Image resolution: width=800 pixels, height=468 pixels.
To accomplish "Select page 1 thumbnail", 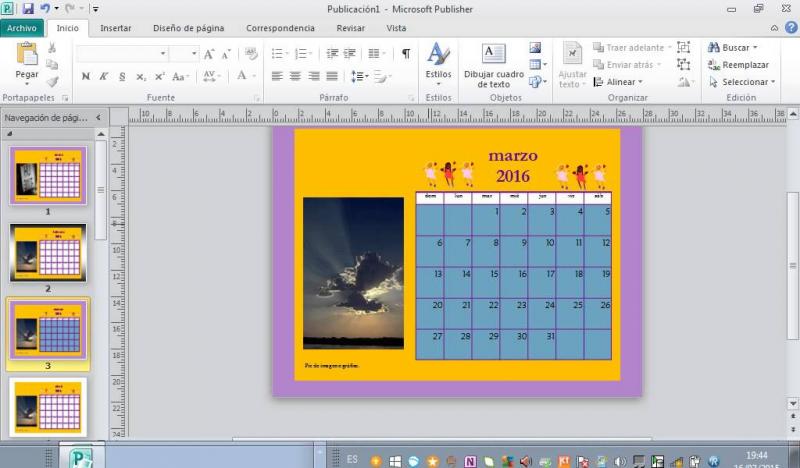I will (x=48, y=176).
